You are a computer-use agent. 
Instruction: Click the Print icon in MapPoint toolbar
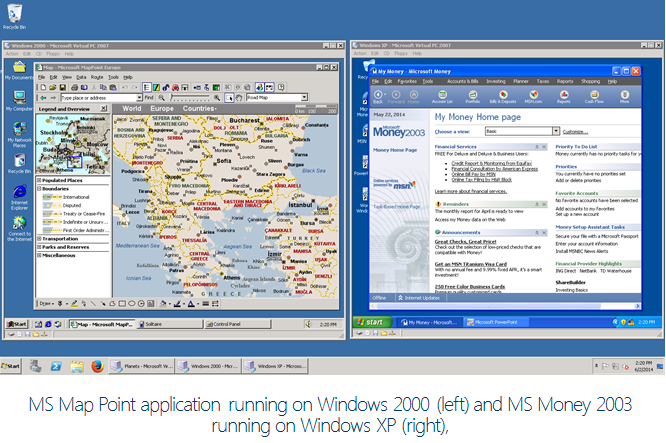tap(74, 87)
